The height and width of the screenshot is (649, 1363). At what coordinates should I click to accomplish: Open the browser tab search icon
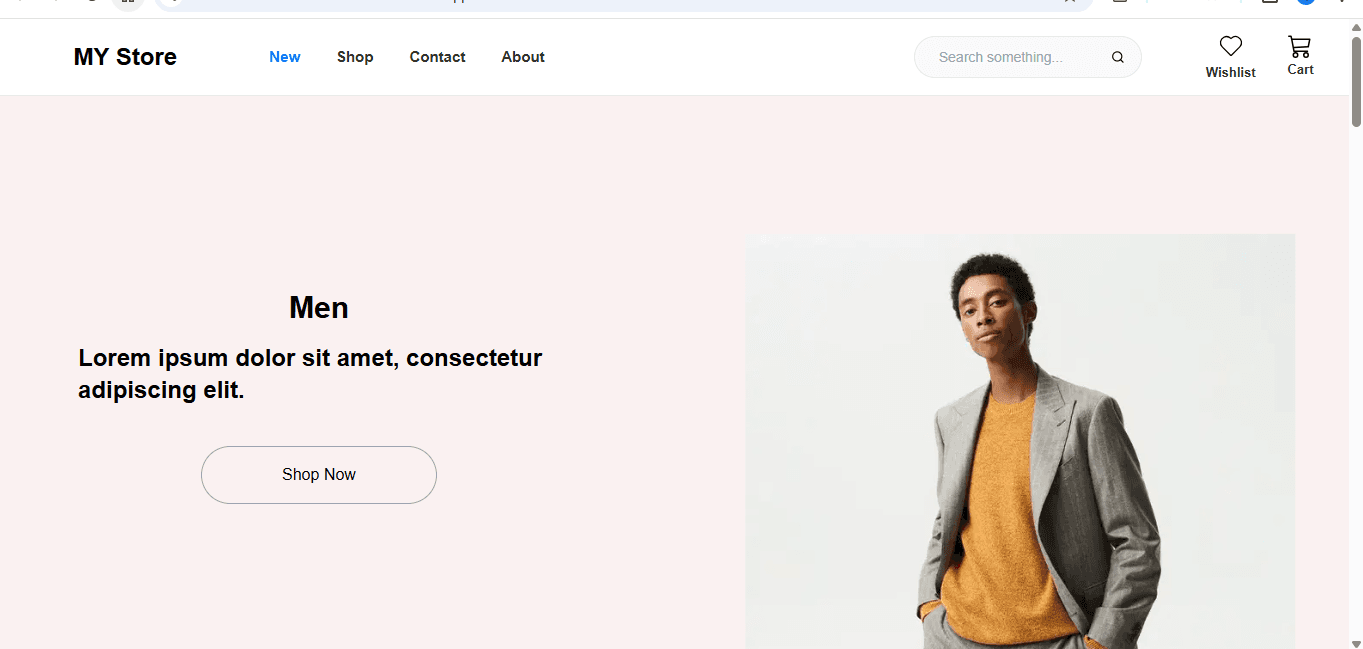pyautogui.click(x=128, y=4)
